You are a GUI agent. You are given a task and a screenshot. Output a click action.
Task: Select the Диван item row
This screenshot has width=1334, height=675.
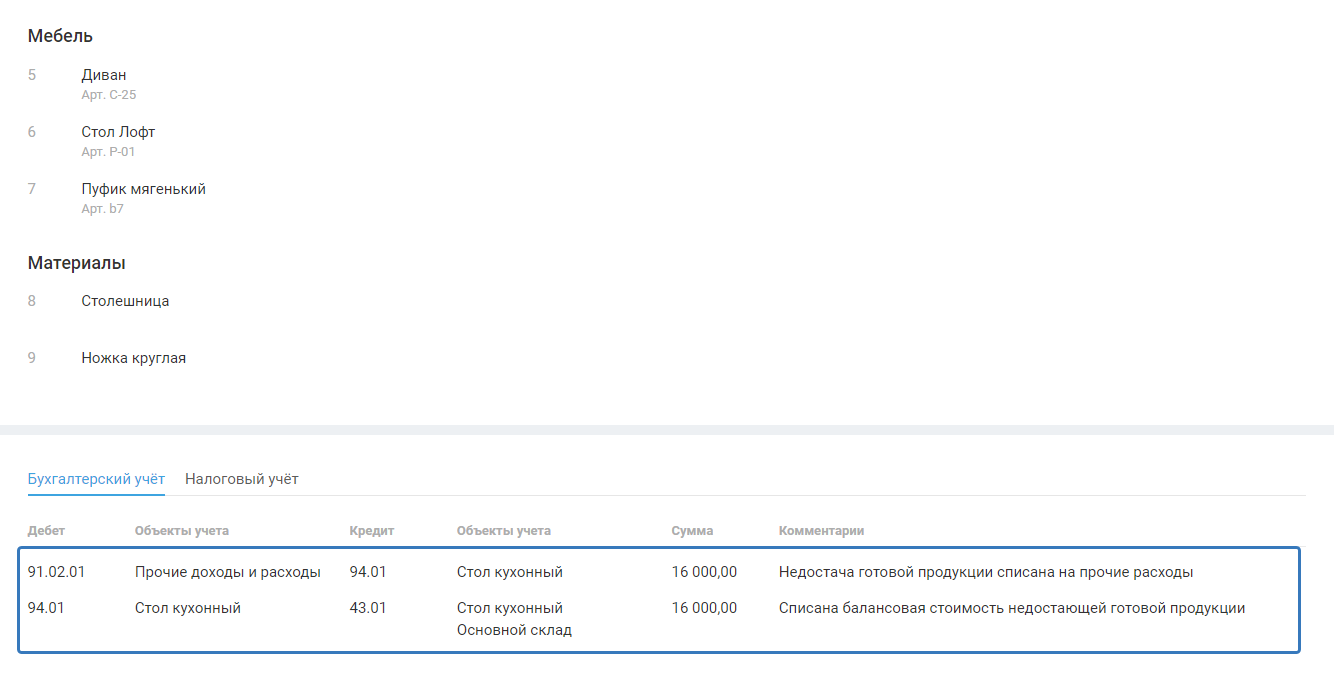[x=104, y=75]
